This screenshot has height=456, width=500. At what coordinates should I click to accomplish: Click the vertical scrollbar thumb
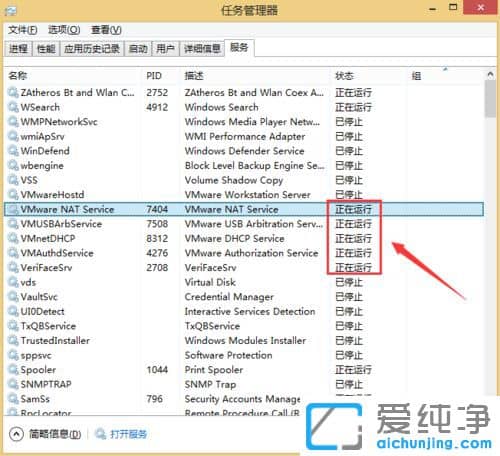490,99
